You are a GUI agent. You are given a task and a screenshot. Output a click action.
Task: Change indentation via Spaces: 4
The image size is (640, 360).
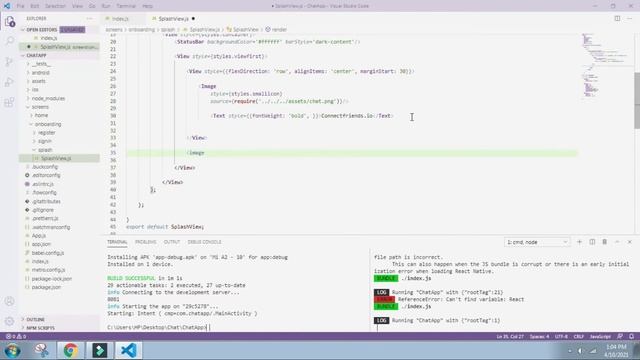(539, 336)
